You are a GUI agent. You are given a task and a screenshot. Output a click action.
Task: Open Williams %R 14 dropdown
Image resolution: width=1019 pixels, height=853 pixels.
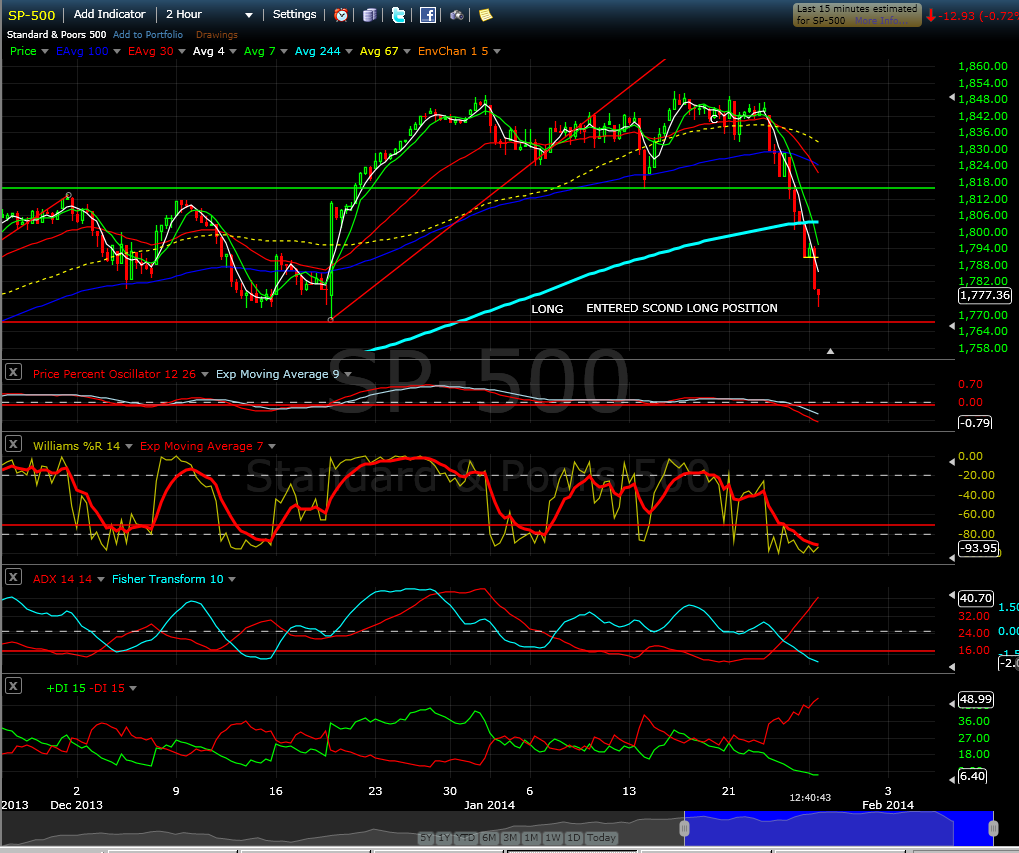pos(129,446)
